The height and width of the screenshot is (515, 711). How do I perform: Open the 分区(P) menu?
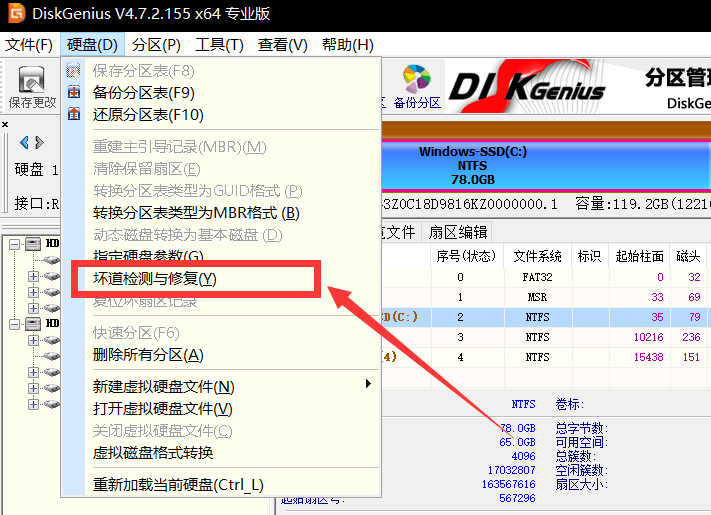click(x=156, y=45)
